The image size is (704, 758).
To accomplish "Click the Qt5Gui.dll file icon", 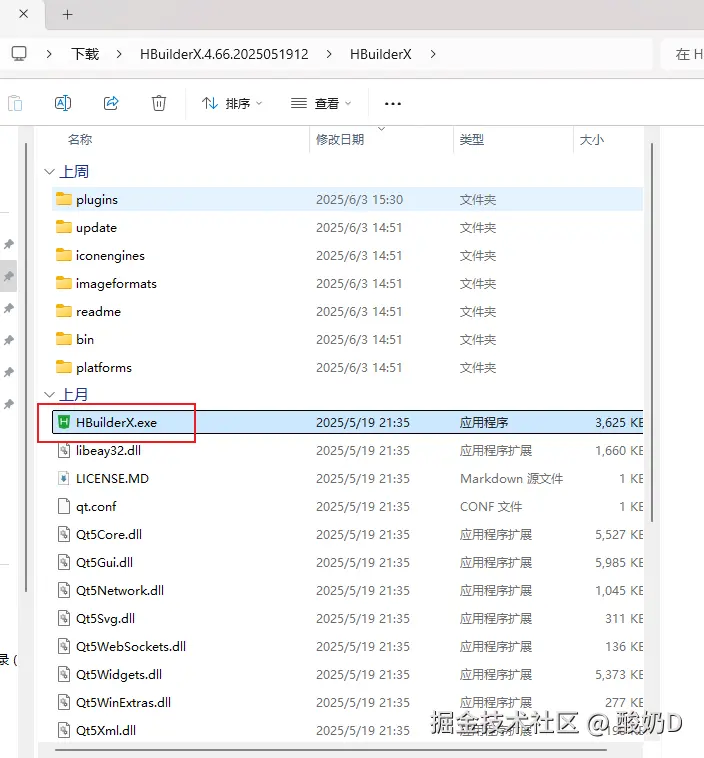I will pyautogui.click(x=64, y=563).
